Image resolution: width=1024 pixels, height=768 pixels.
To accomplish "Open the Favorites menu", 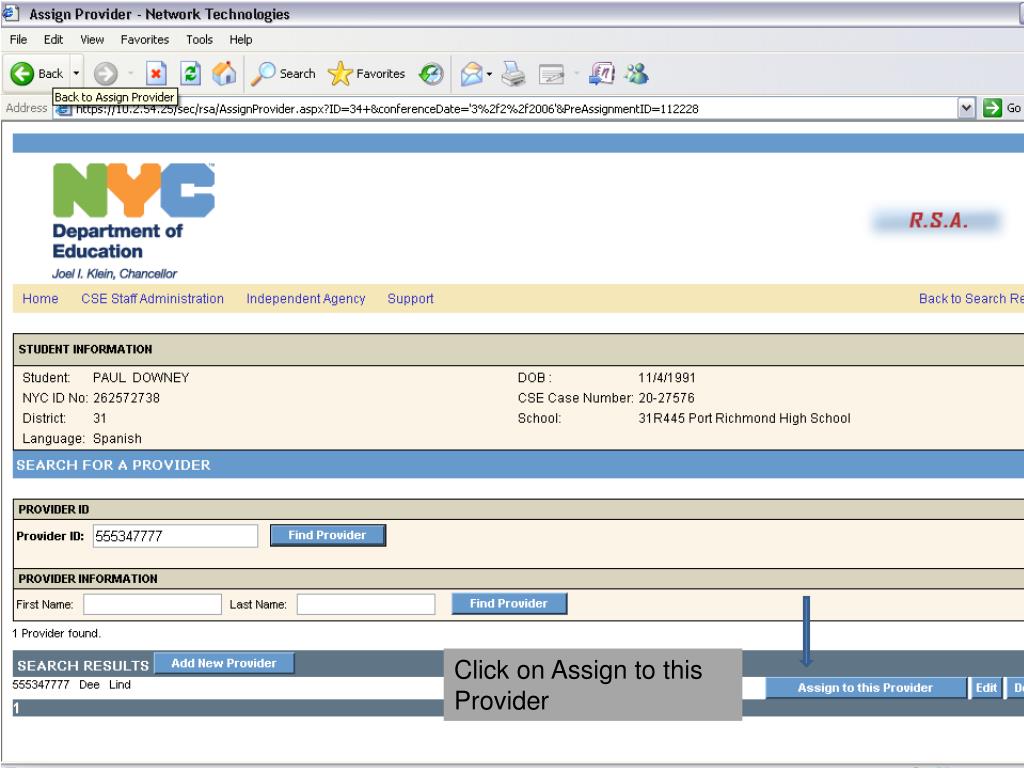I will (145, 40).
